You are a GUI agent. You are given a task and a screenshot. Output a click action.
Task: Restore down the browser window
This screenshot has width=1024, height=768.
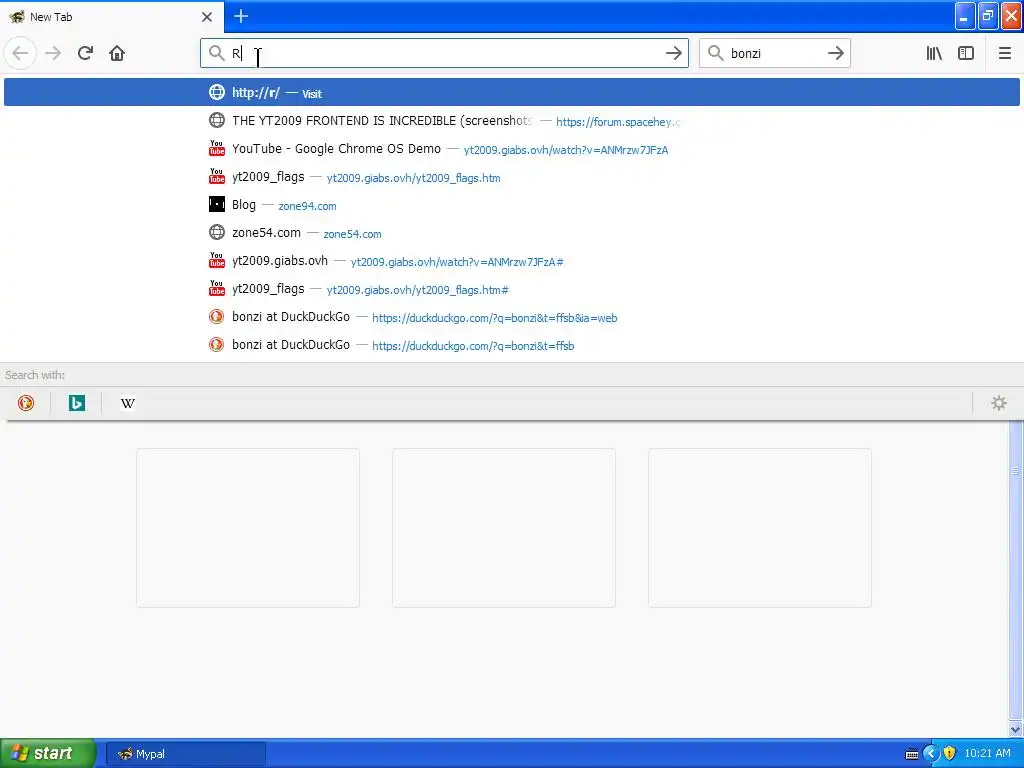point(988,16)
